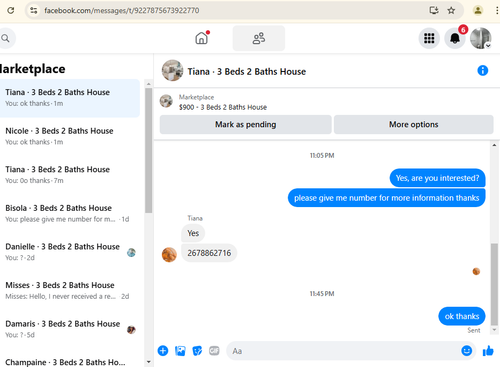This screenshot has height=367, width=500.
Task: Open the Tiana conversation from 7m ago
Action: pyautogui.click(x=70, y=175)
